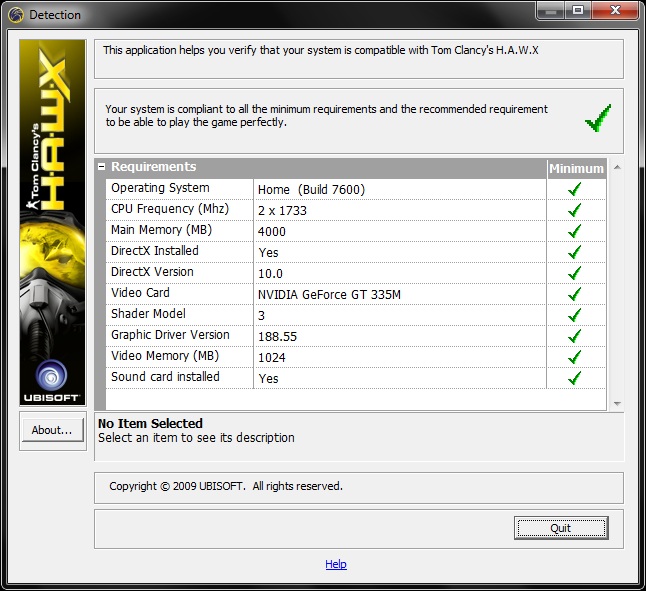The width and height of the screenshot is (646, 591).
Task: Close the Detection window
Action: click(616, 11)
